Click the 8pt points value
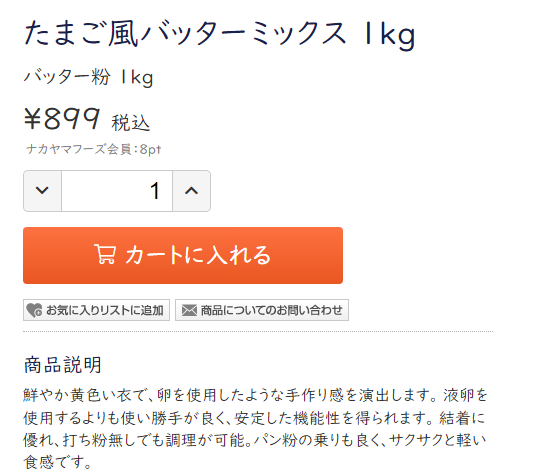The width and height of the screenshot is (541, 475). (150, 149)
